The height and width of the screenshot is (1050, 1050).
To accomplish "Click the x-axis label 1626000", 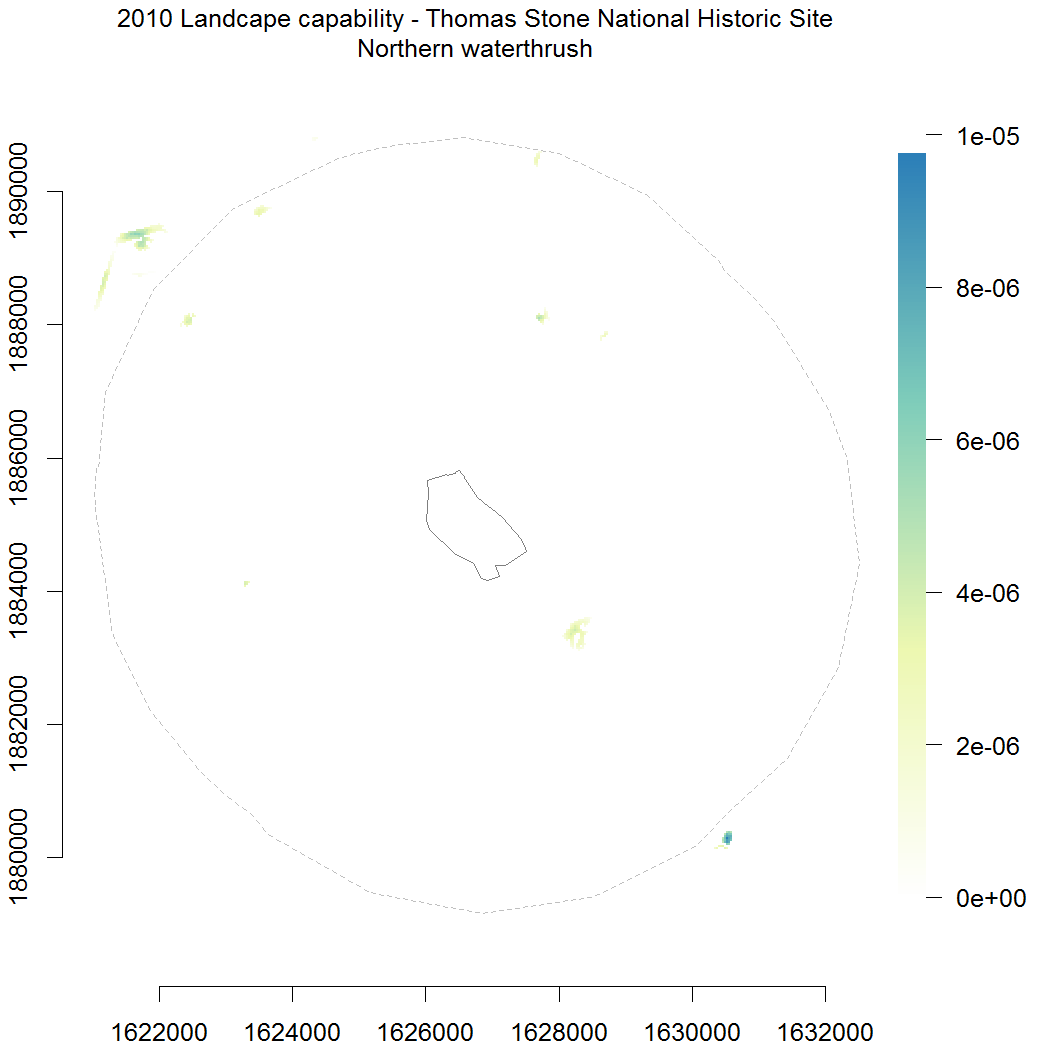I will (x=426, y=1032).
